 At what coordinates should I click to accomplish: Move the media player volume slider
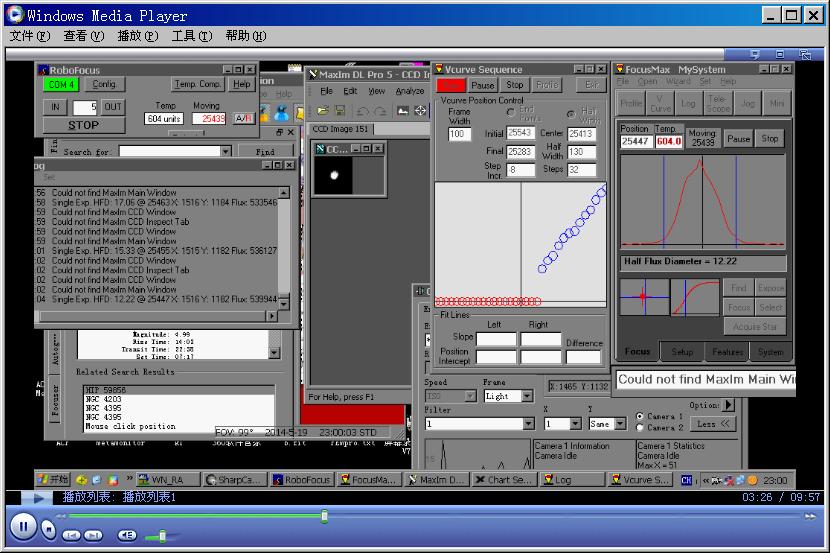[163, 537]
